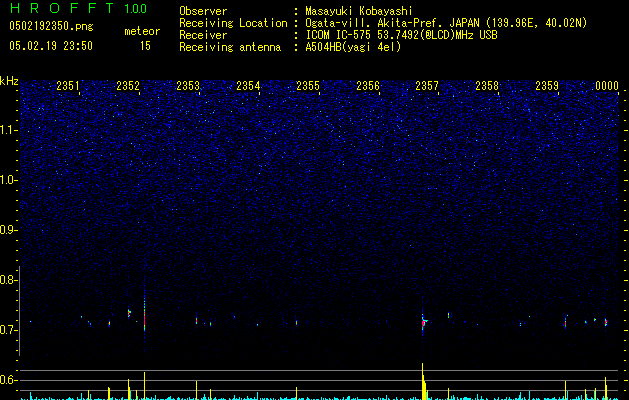Click the kHz axis unit label

click(9, 81)
